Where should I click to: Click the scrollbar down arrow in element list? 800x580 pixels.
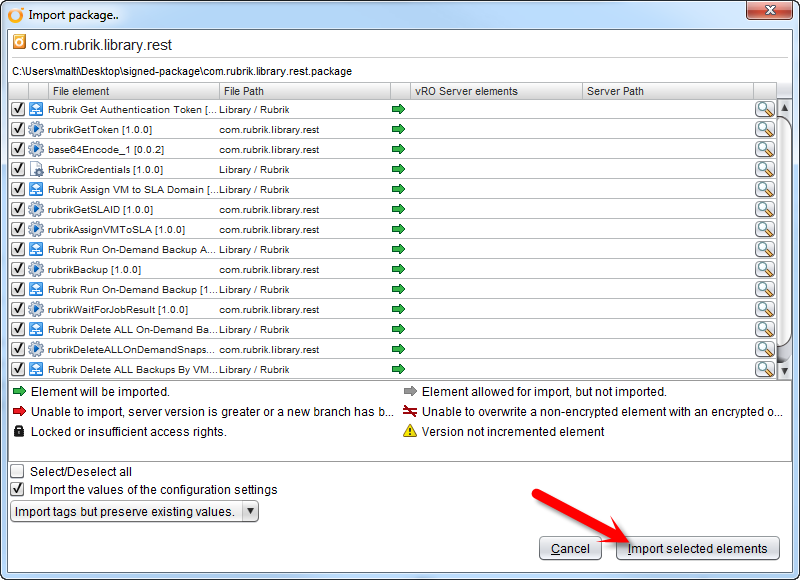784,371
